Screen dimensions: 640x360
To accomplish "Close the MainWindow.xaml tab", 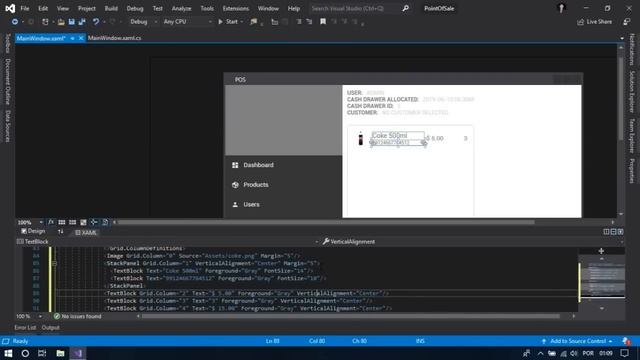I will point(81,38).
